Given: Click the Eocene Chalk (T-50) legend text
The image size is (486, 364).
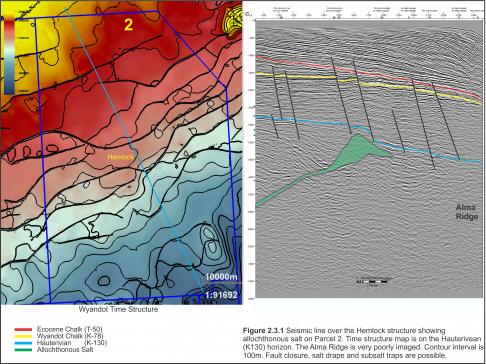Looking at the screenshot, I should click(x=69, y=329).
